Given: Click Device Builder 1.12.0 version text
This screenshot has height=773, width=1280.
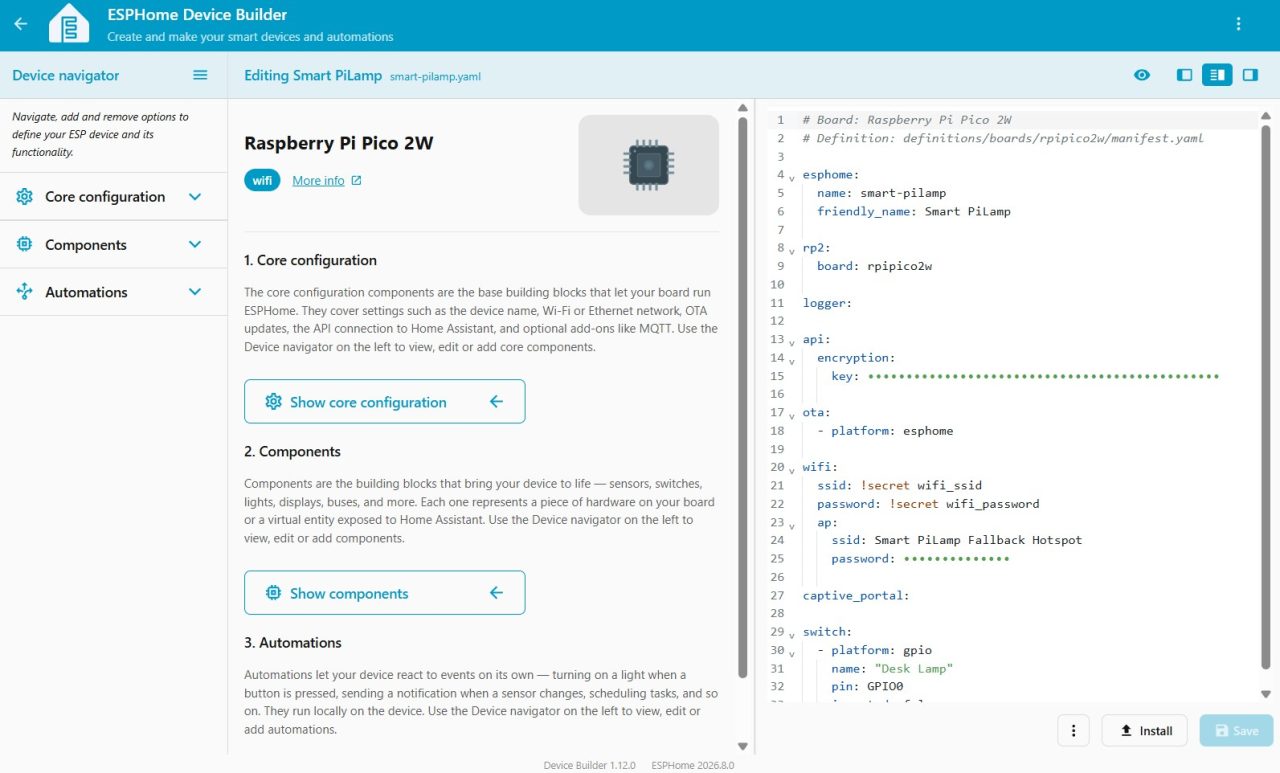Looking at the screenshot, I should click(x=590, y=765).
